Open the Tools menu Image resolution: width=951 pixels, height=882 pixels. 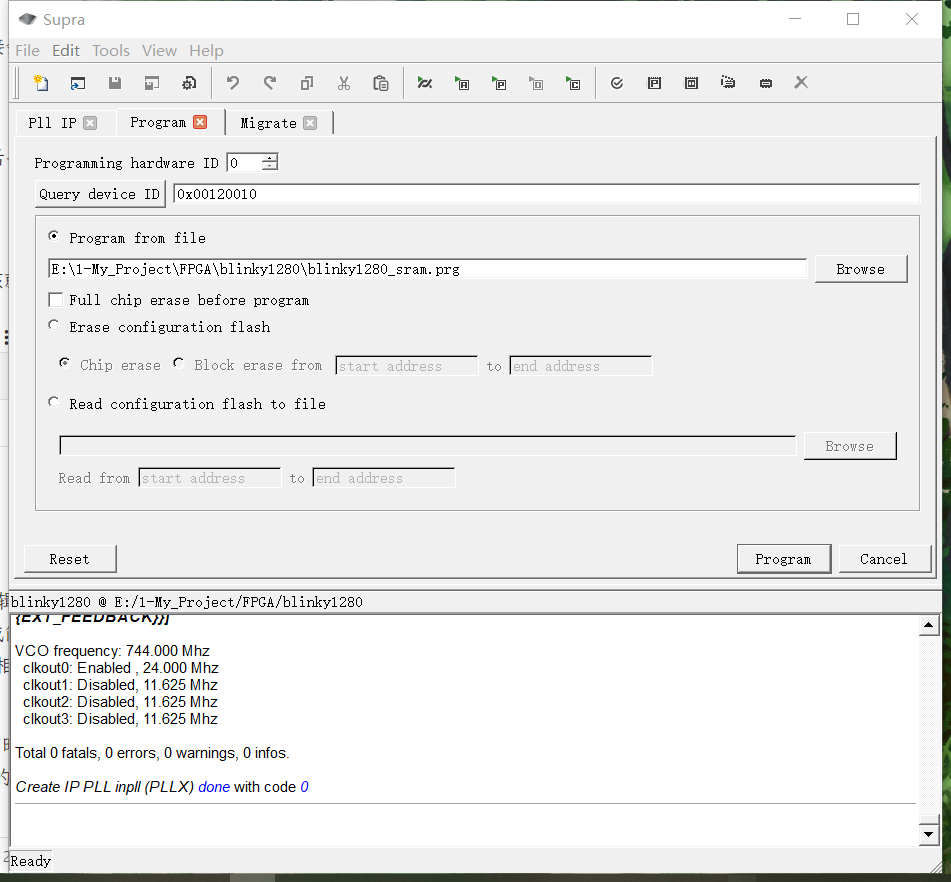tap(111, 50)
